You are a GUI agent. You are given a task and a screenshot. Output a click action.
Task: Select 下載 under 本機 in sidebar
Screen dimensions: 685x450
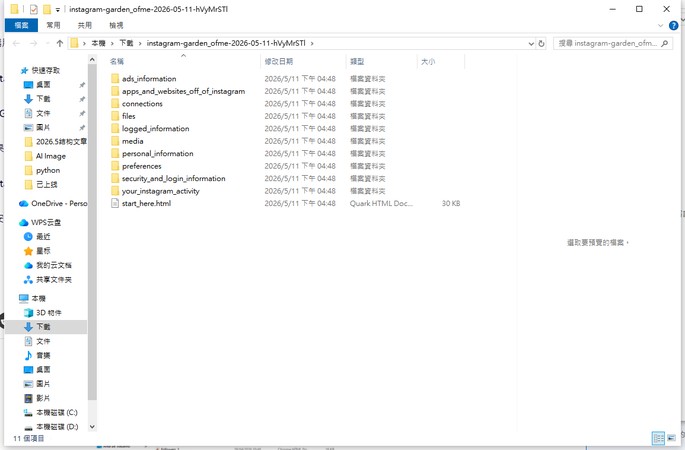point(37,327)
